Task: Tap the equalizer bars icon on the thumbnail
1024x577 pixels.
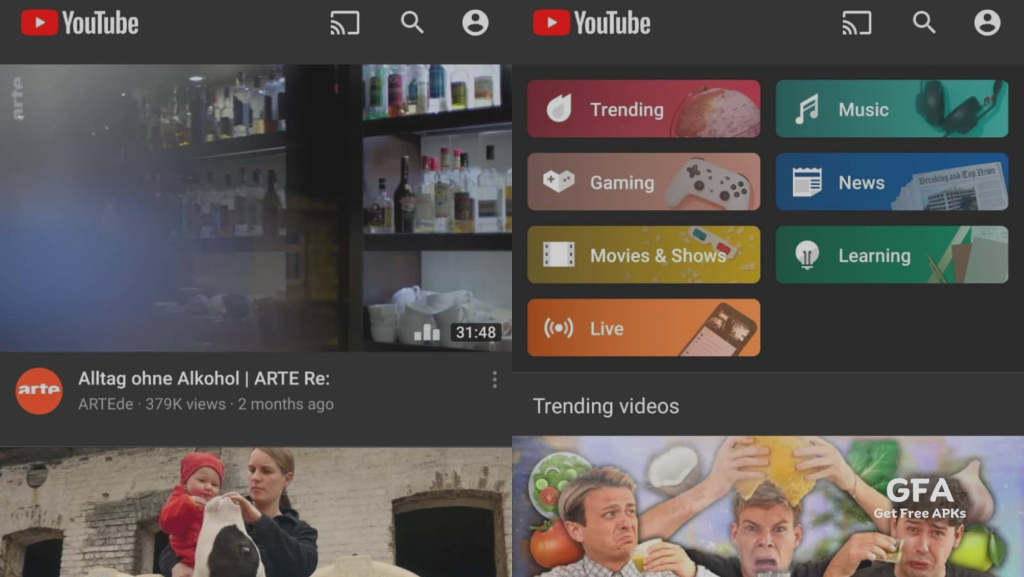Action: coord(427,332)
